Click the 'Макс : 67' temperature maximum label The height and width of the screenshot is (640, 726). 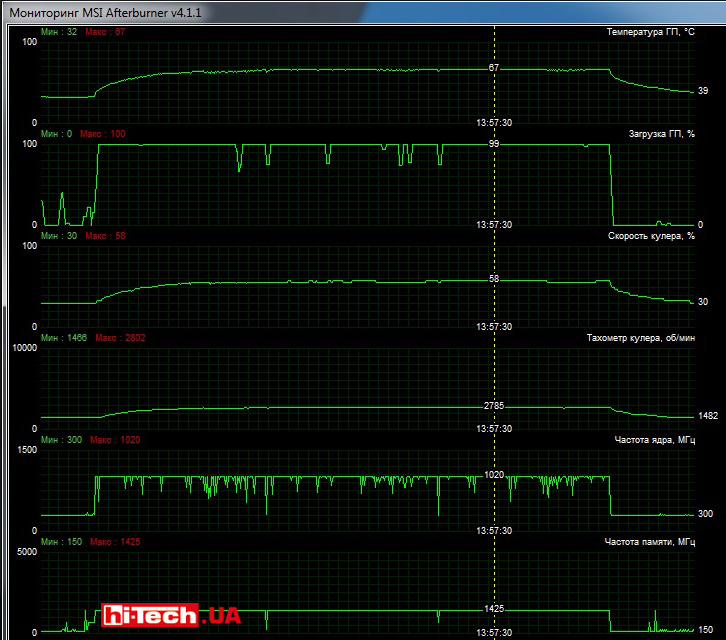[x=106, y=32]
